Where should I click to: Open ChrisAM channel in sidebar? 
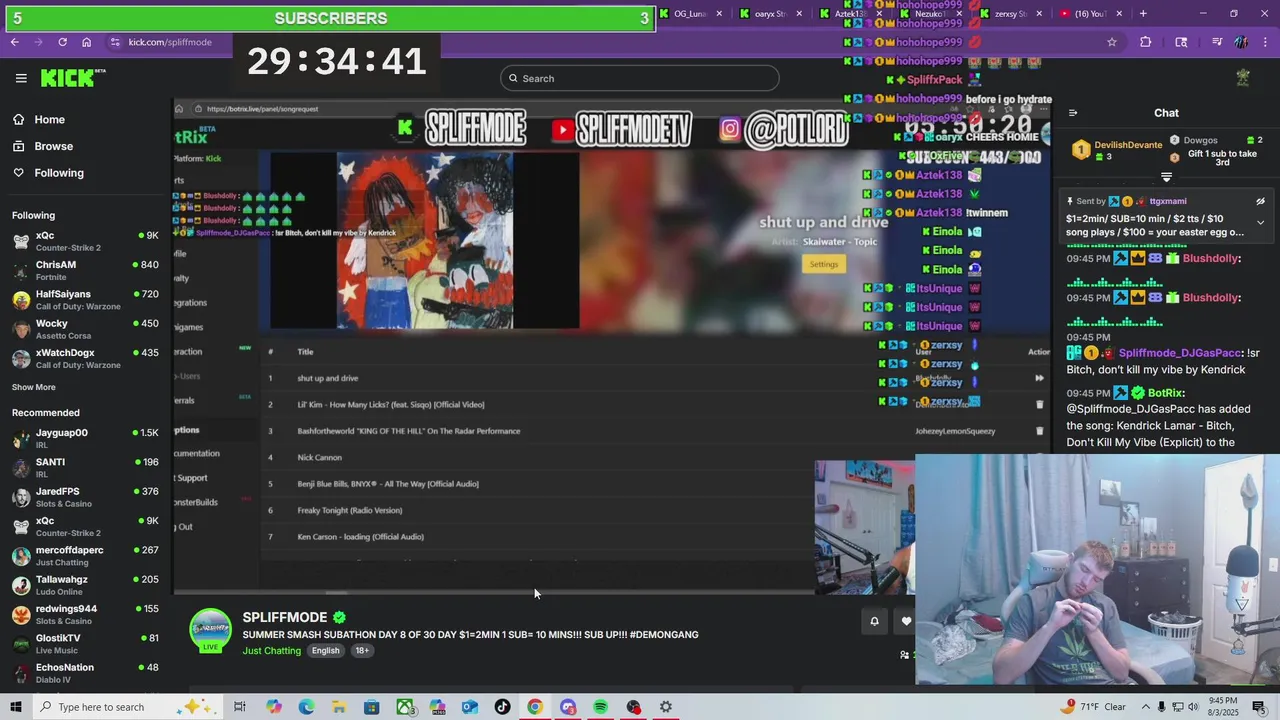86,270
